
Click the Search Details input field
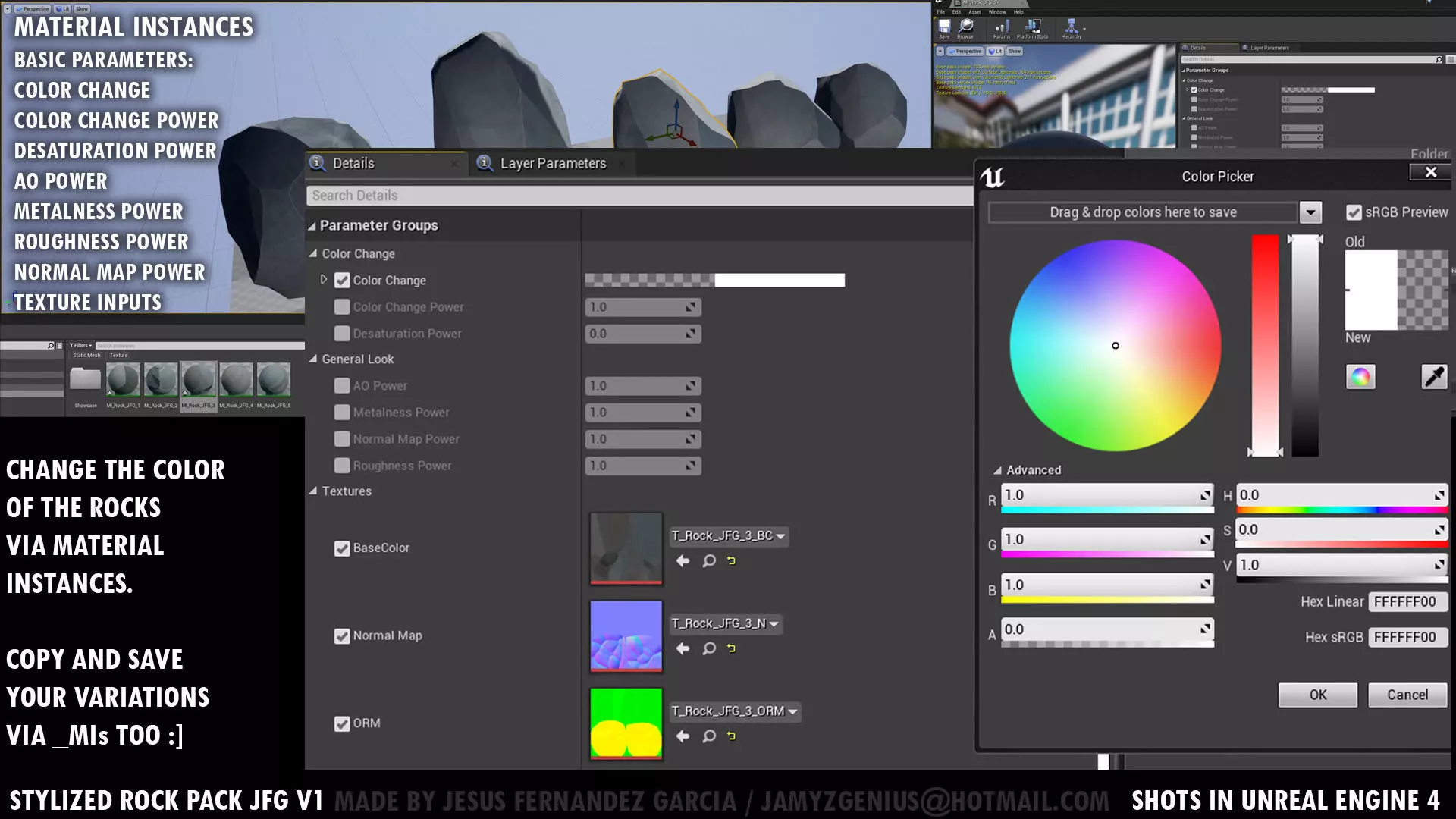639,196
